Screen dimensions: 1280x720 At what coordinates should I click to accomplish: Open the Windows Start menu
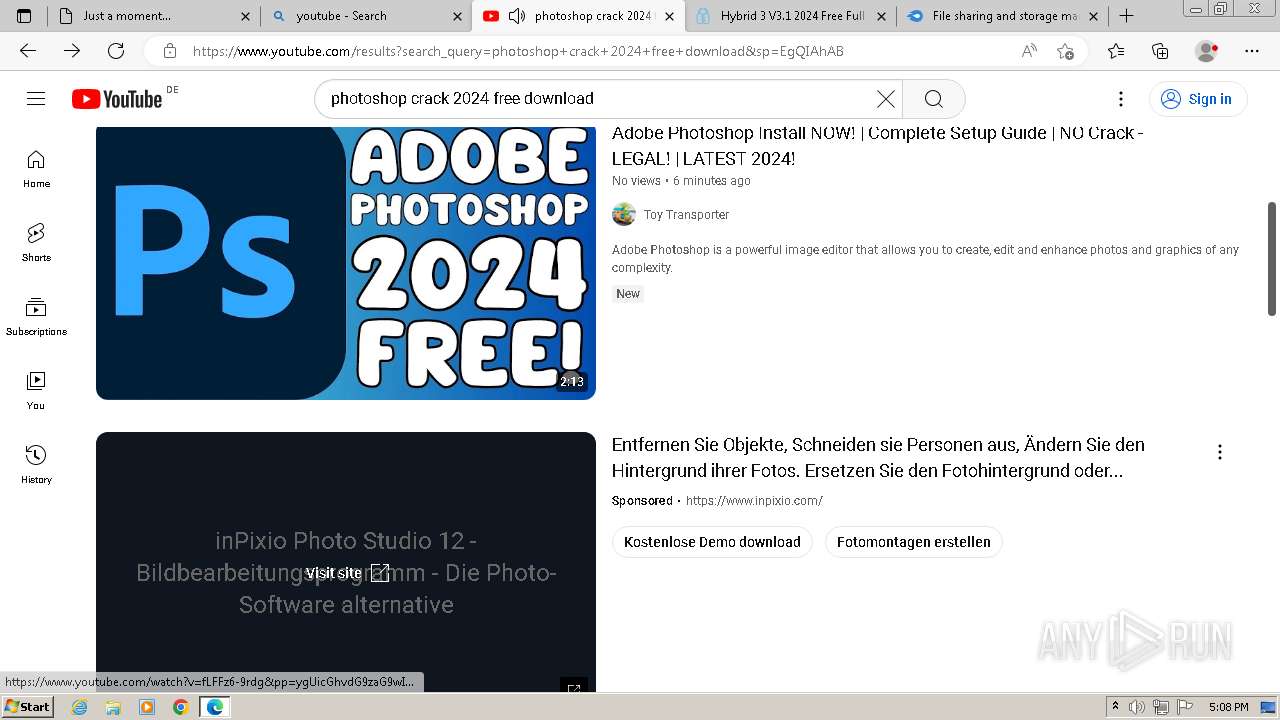pos(27,707)
